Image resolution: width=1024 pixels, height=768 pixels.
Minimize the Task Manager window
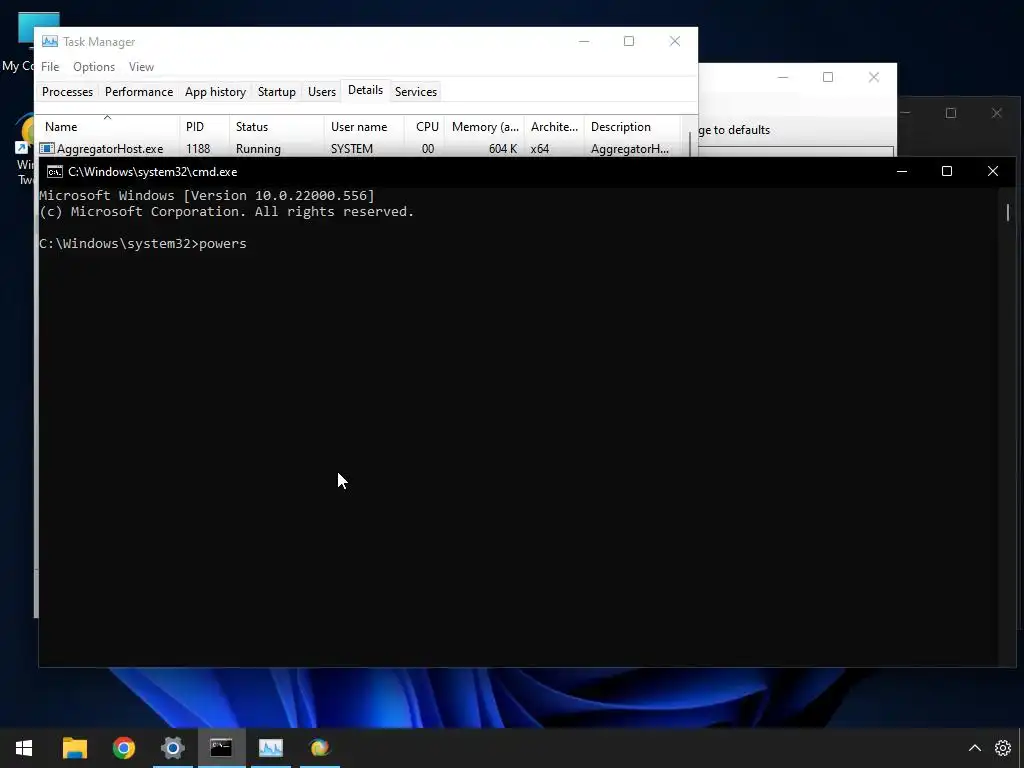coord(584,41)
